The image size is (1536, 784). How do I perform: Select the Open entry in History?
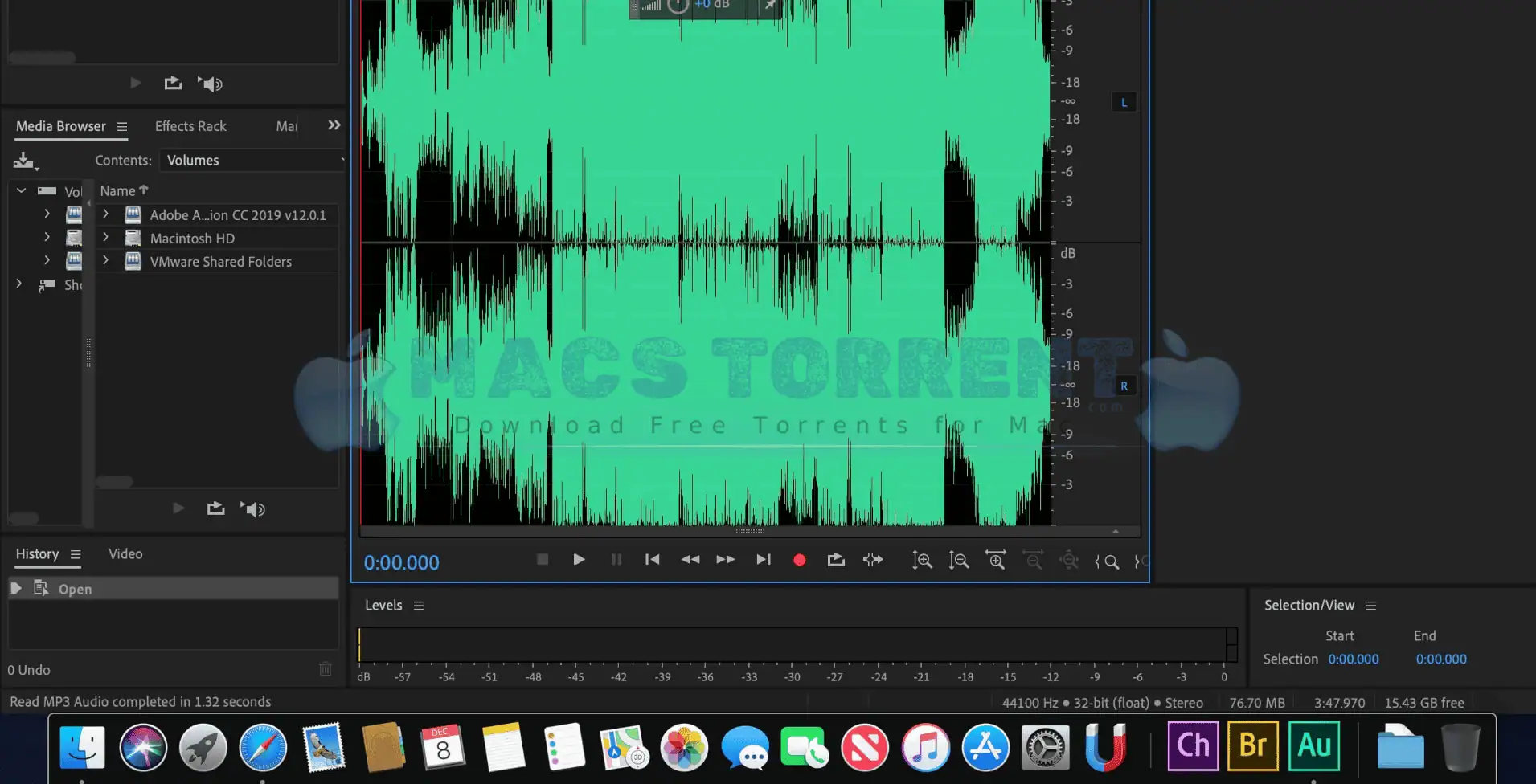[174, 589]
